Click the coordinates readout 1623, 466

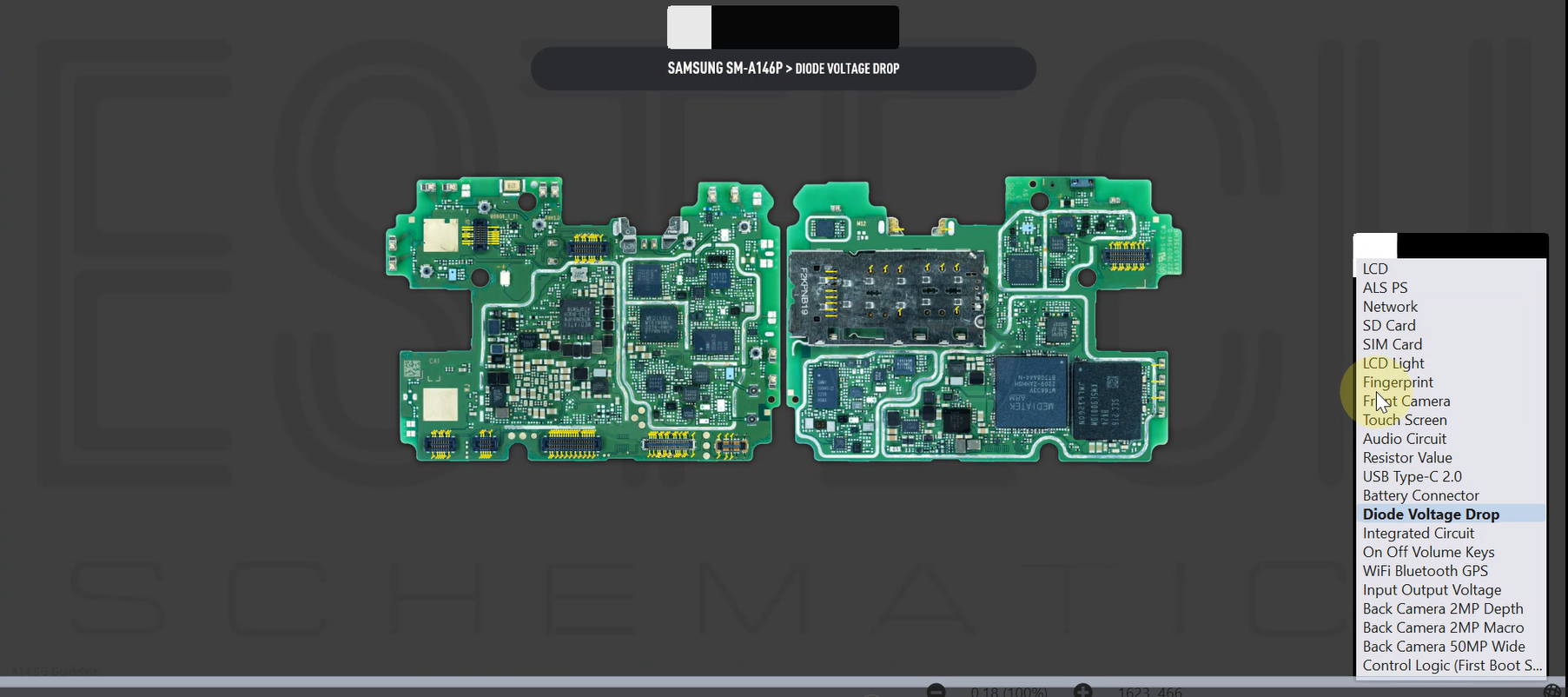click(x=1149, y=692)
